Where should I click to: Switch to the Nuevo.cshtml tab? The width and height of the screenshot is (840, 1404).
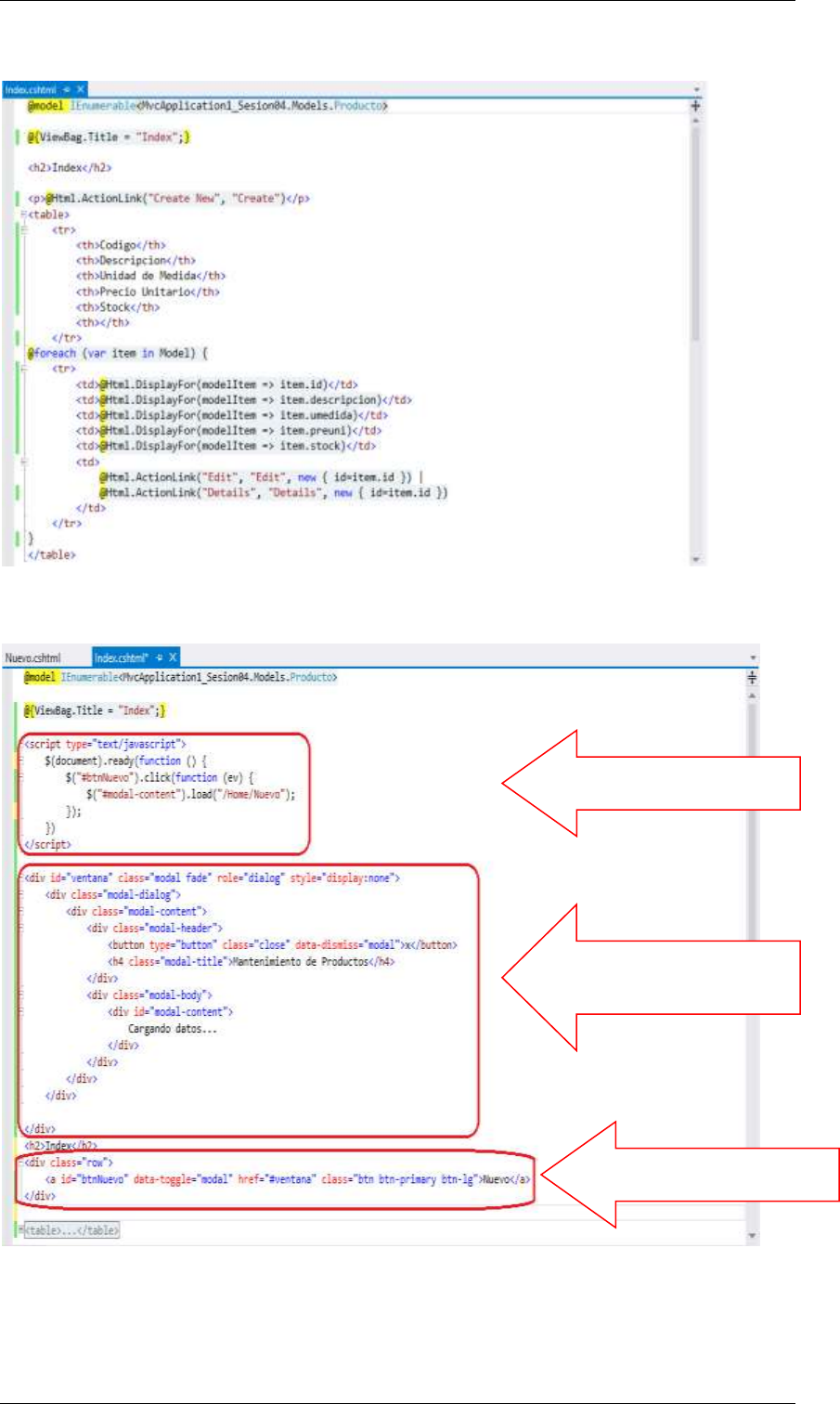pos(33,657)
